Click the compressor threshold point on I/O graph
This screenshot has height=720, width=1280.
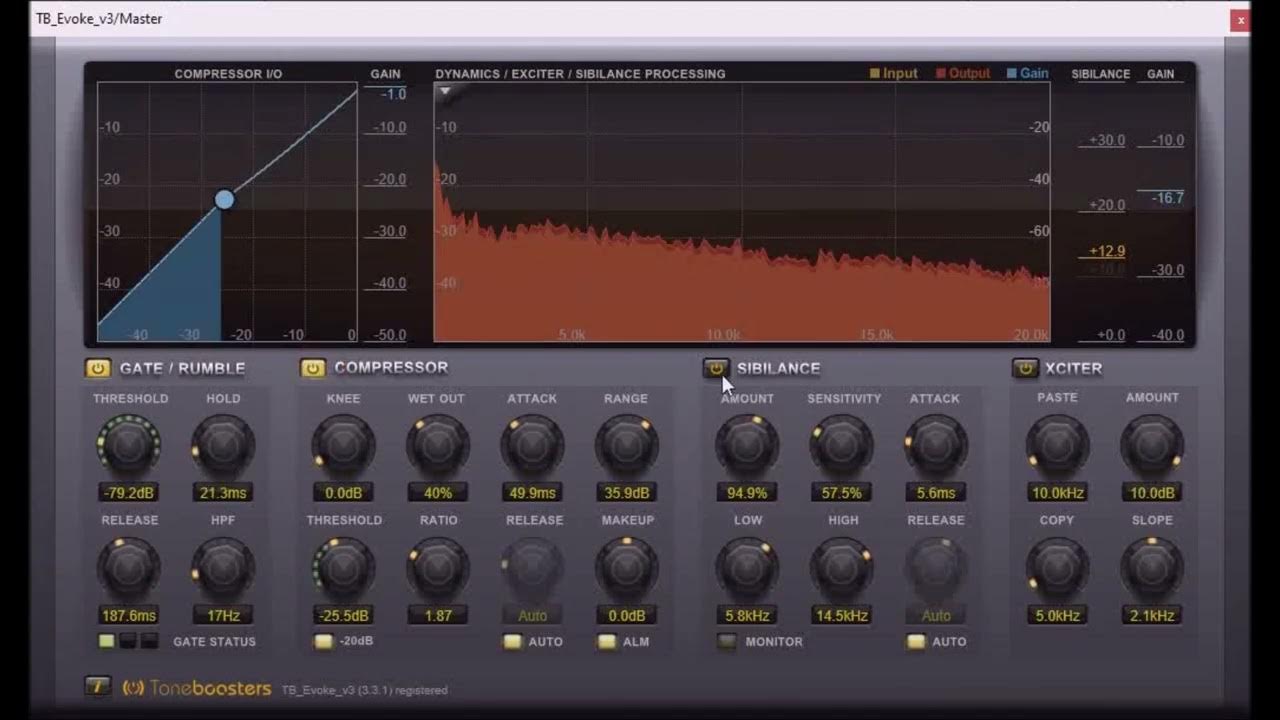point(224,200)
